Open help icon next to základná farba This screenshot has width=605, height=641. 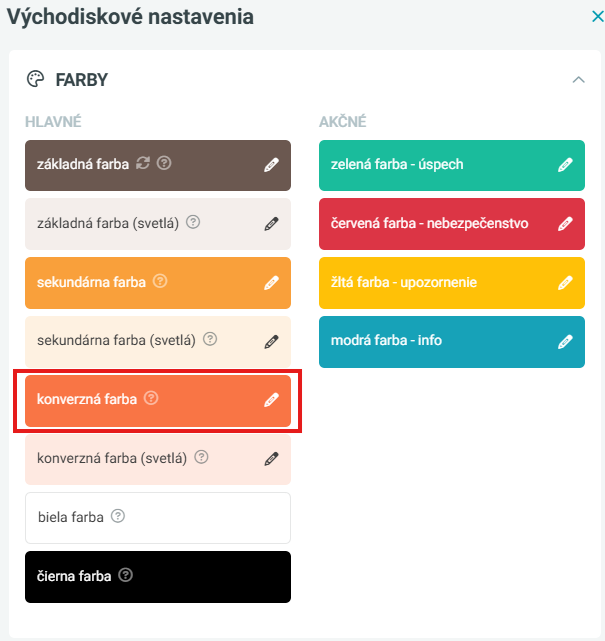(164, 164)
